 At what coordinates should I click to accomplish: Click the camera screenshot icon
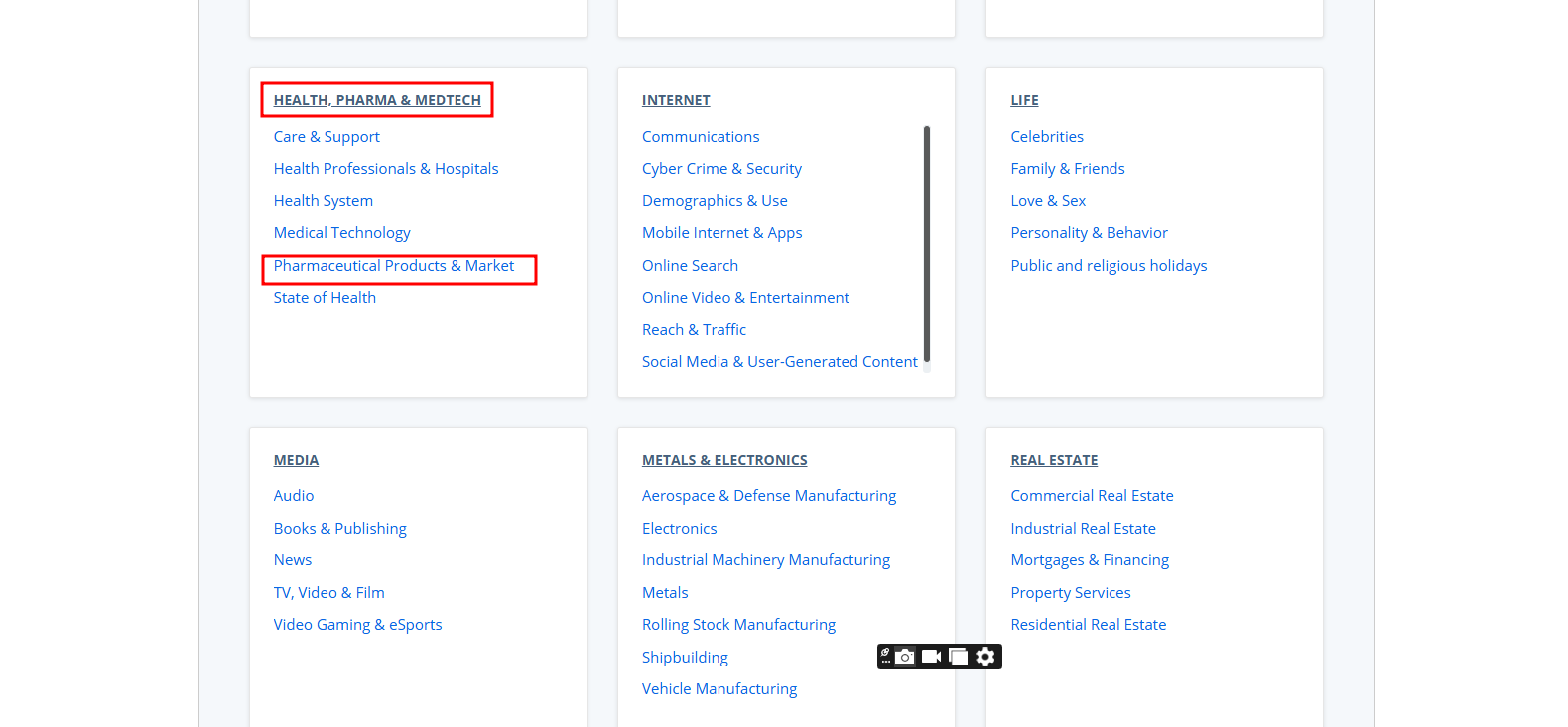[905, 657]
